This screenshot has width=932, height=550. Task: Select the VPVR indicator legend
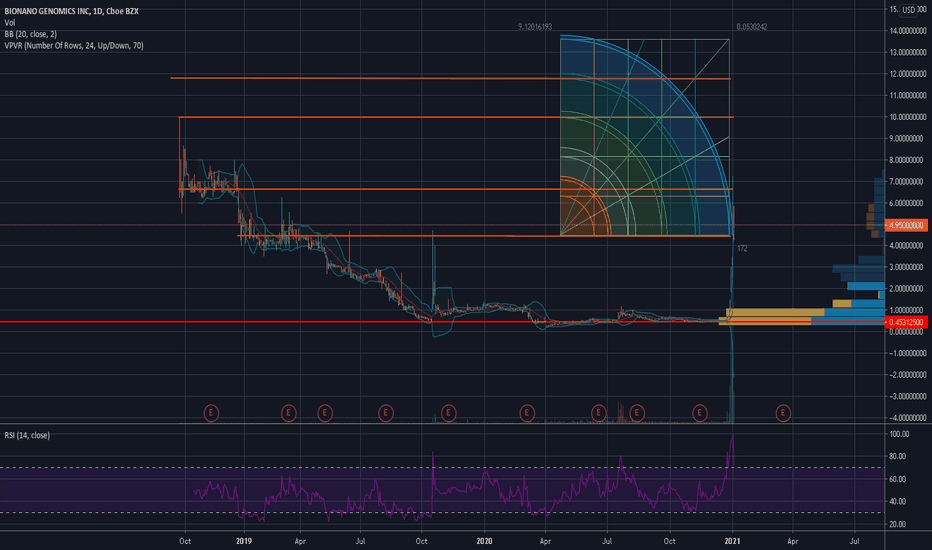coord(74,45)
